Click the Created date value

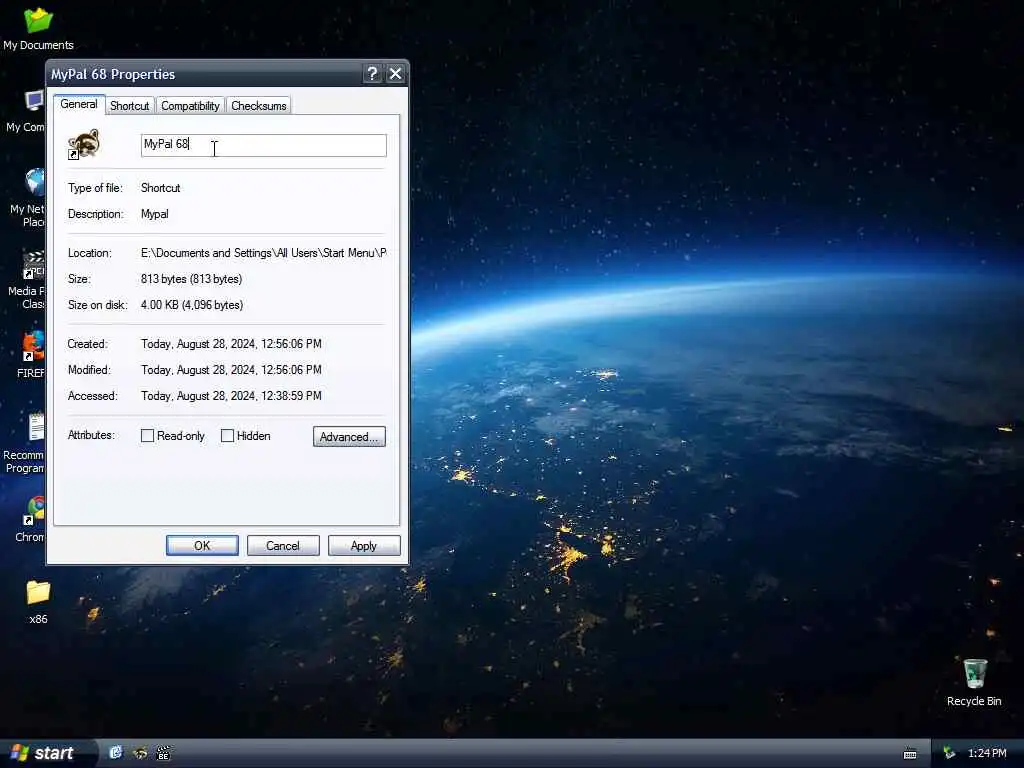[x=231, y=344]
